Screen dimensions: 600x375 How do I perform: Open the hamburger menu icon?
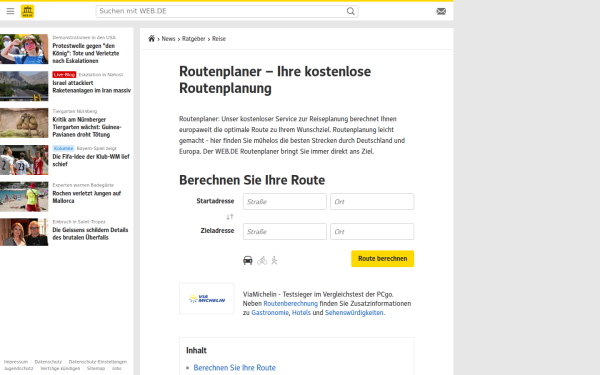coord(10,11)
